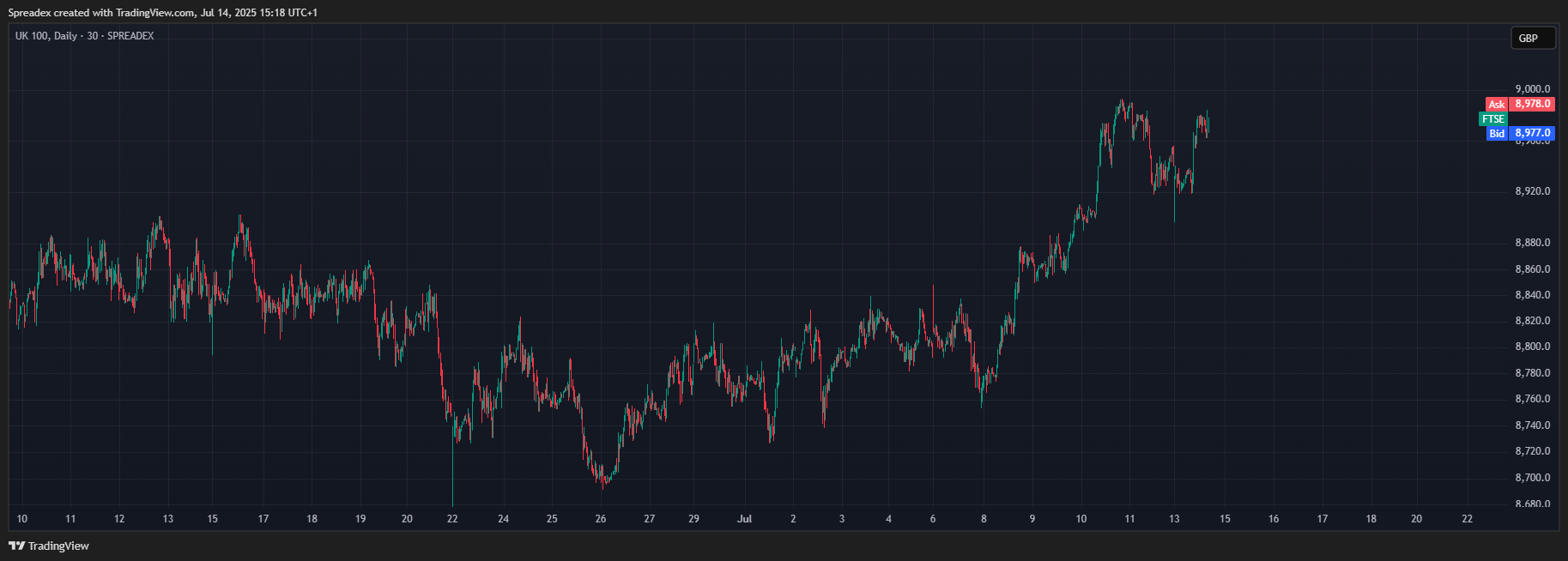Click the 8,720.0 price axis label
The image size is (1568, 561).
tap(1533, 451)
